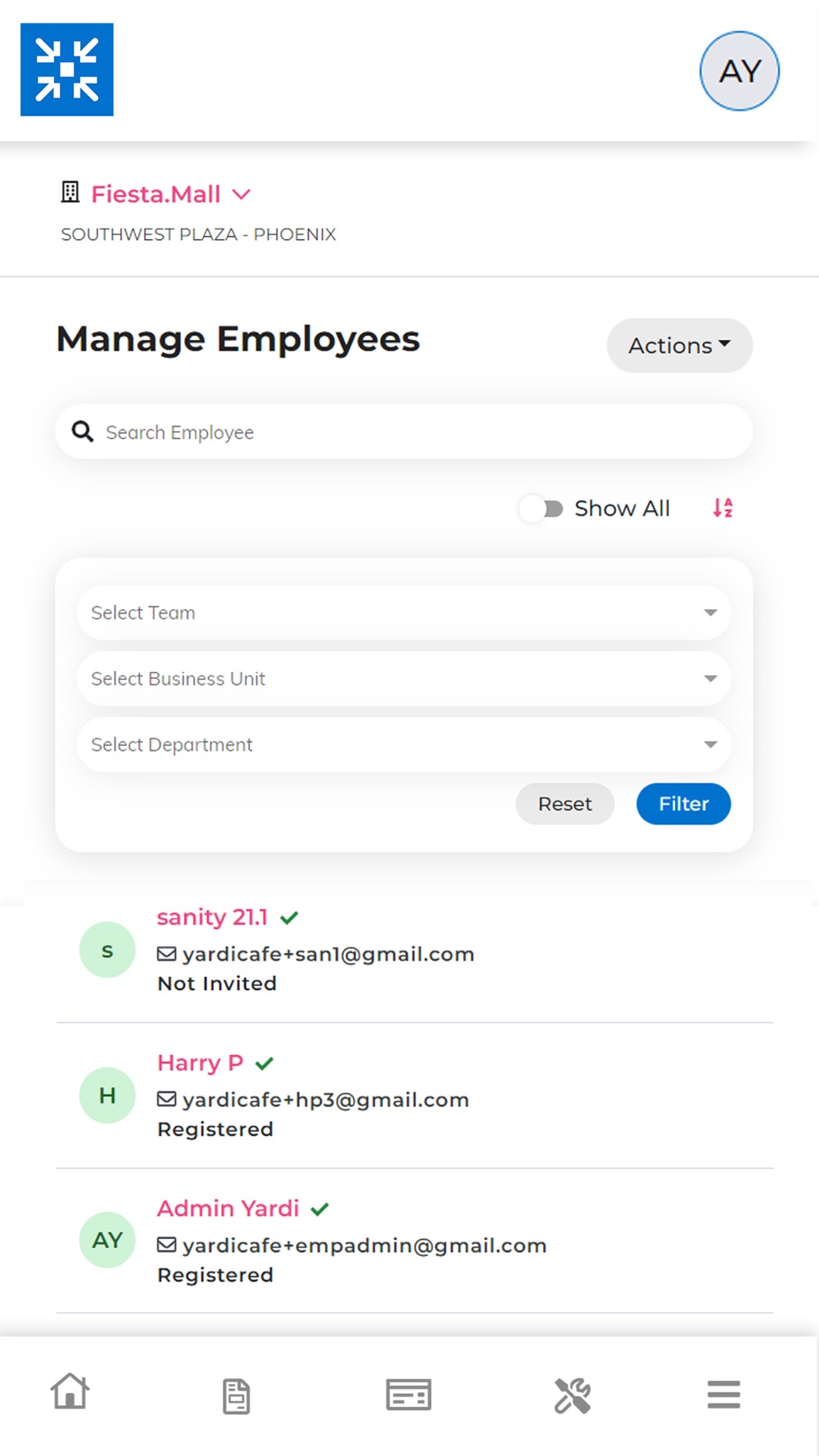
Task: Click the A-Z sort order icon
Action: click(722, 508)
